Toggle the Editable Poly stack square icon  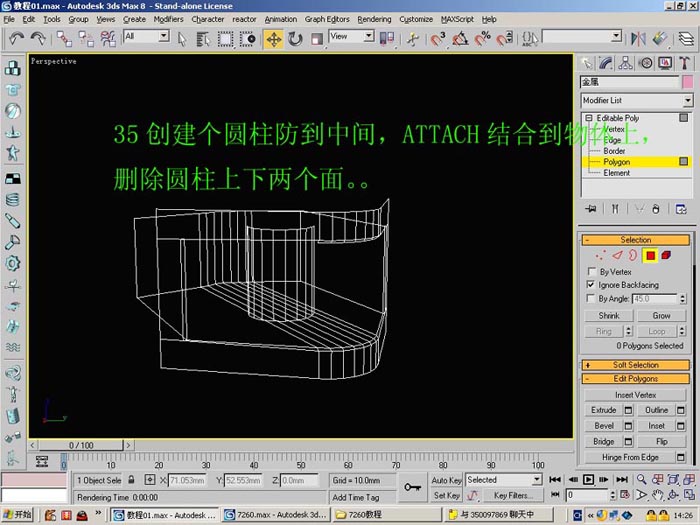[683, 117]
